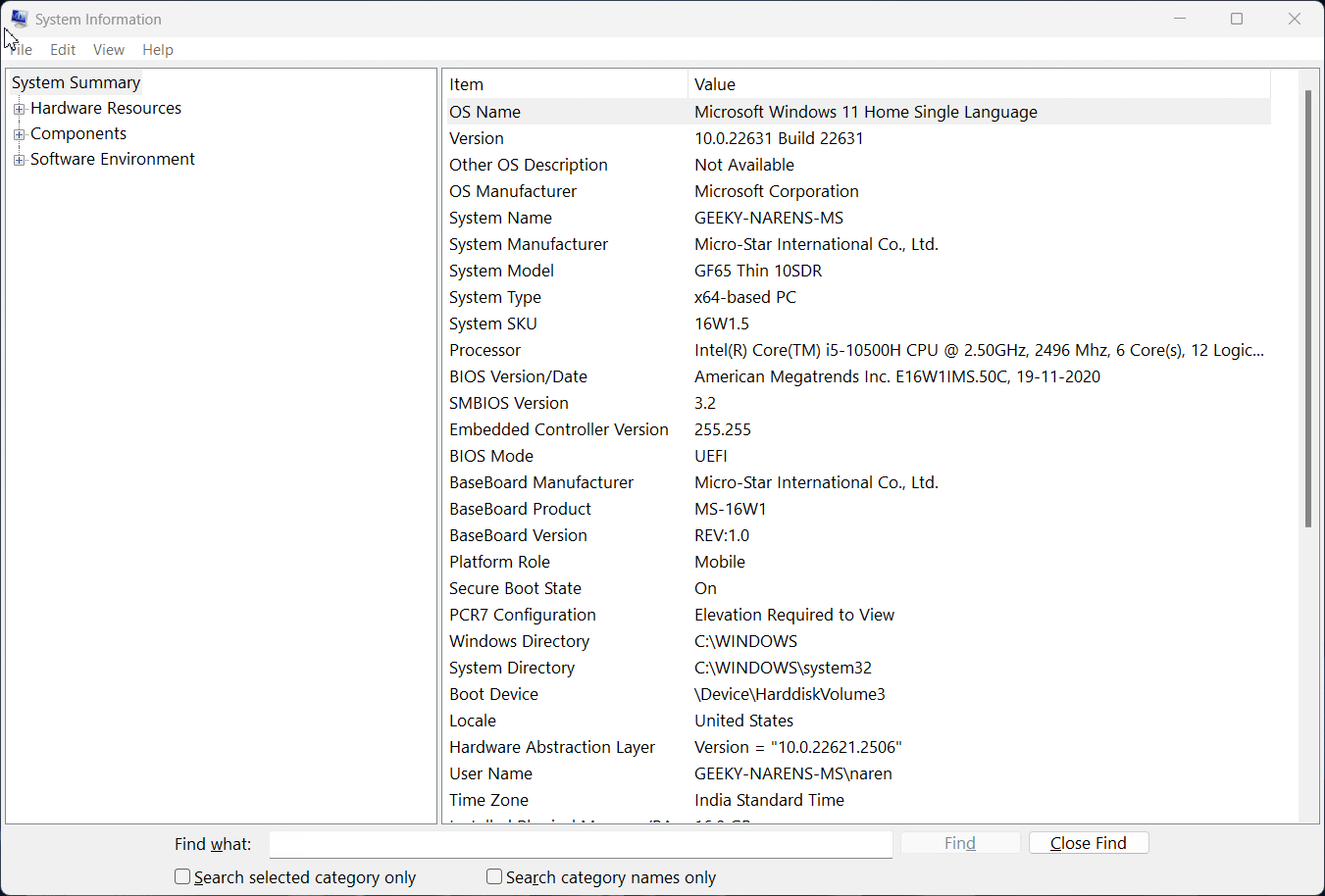Select the Locale row
Screen dimensions: 1325x896
(x=858, y=721)
